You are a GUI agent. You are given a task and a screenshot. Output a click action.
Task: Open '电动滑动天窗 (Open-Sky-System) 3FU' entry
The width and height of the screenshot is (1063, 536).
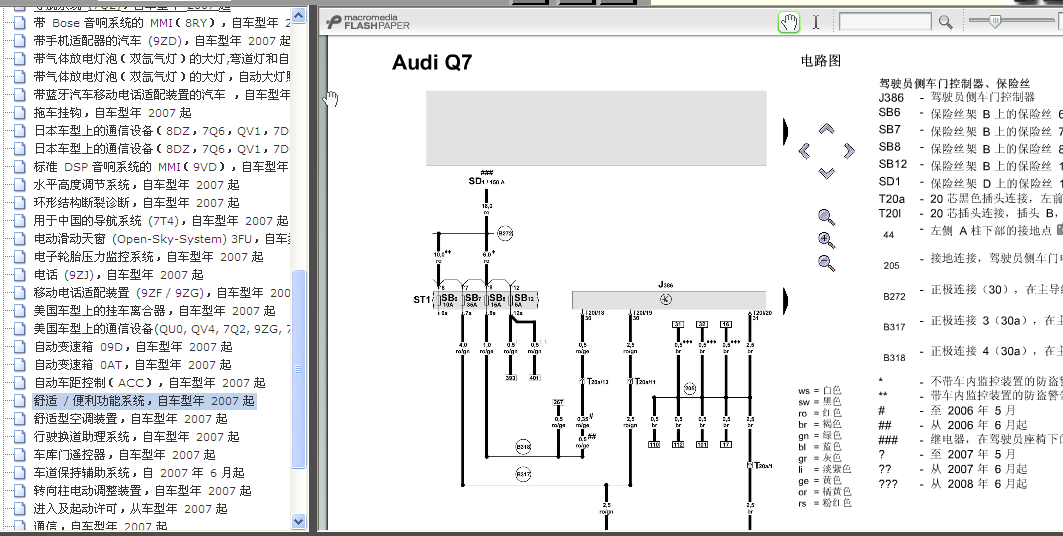tap(161, 239)
